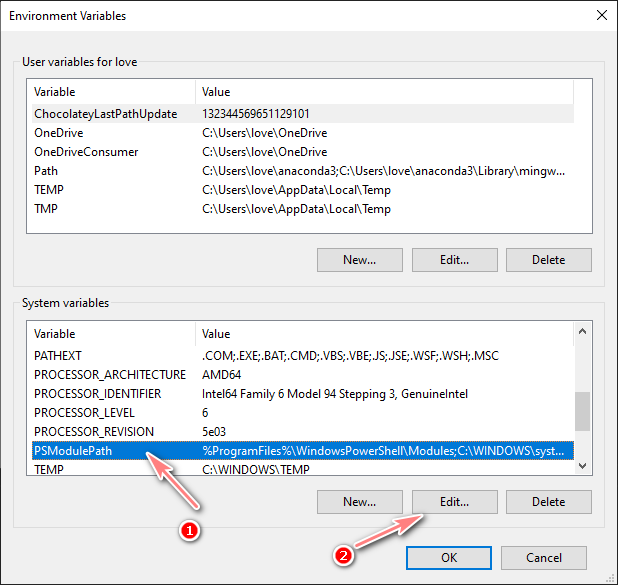618x585 pixels.
Task: Click New button under user variables
Action: tap(359, 260)
